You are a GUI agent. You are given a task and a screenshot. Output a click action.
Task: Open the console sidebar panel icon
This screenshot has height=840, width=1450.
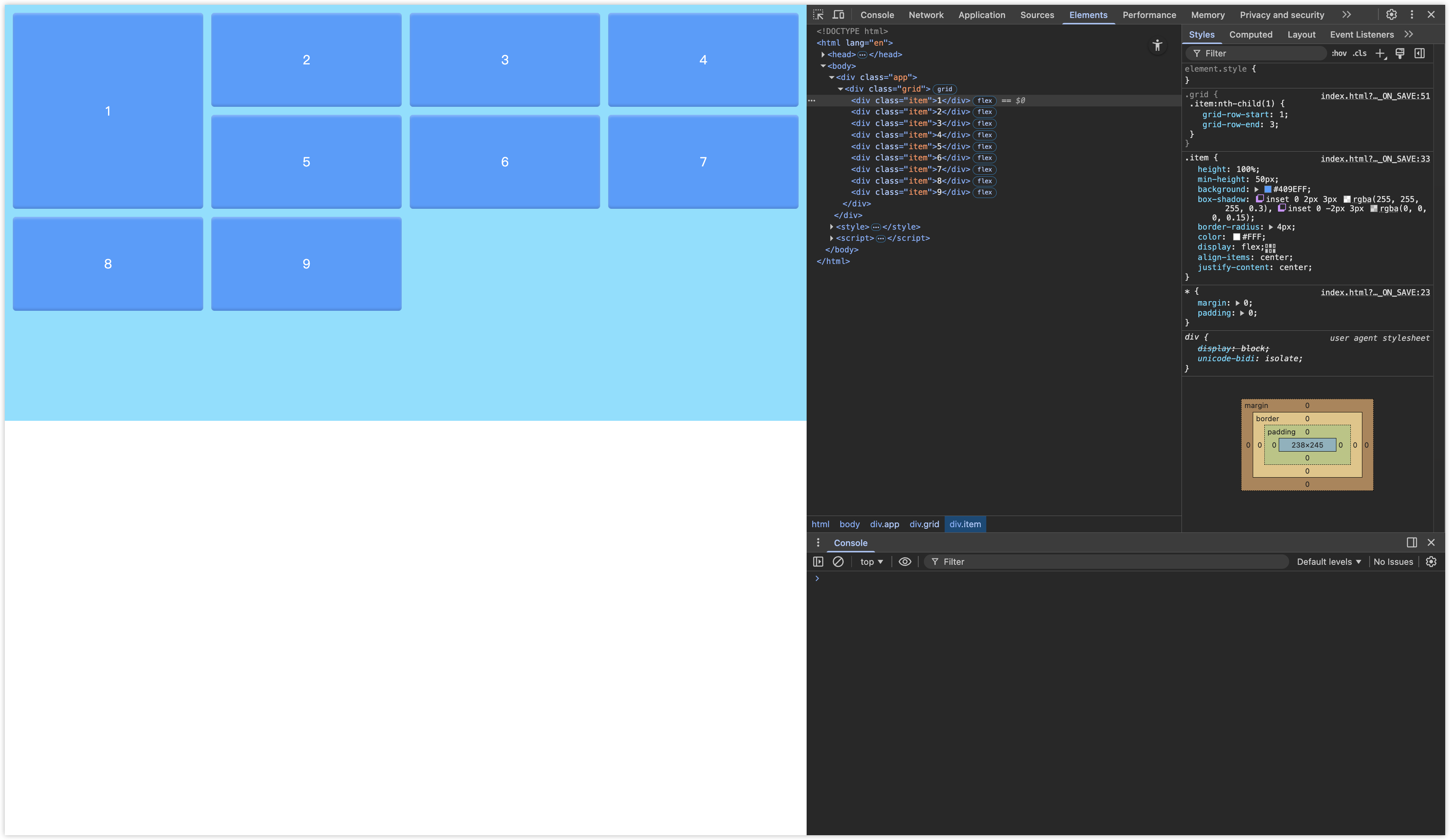point(818,562)
